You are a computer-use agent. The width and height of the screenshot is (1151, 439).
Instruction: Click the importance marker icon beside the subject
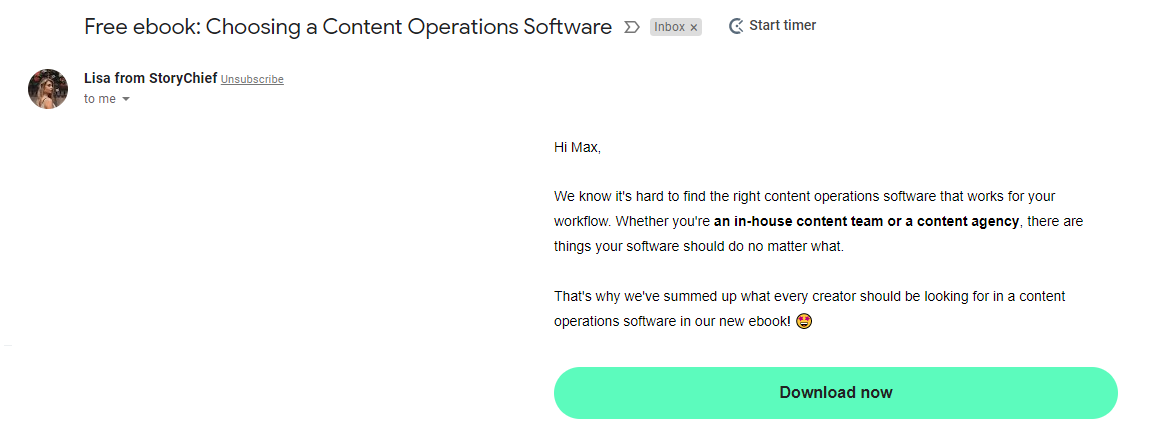(x=631, y=27)
